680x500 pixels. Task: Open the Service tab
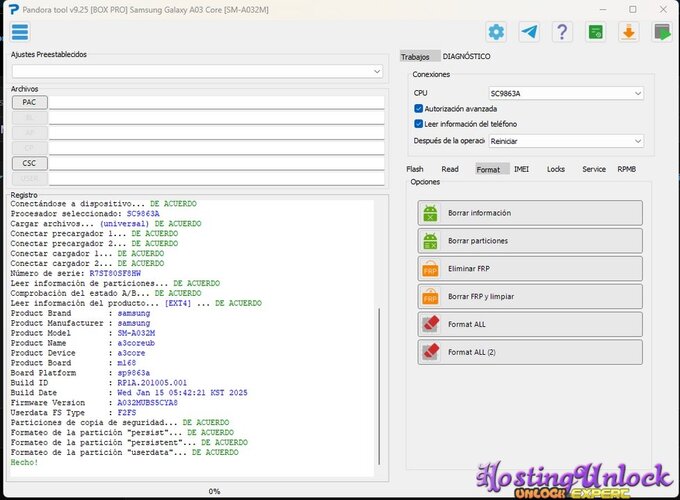click(x=594, y=169)
